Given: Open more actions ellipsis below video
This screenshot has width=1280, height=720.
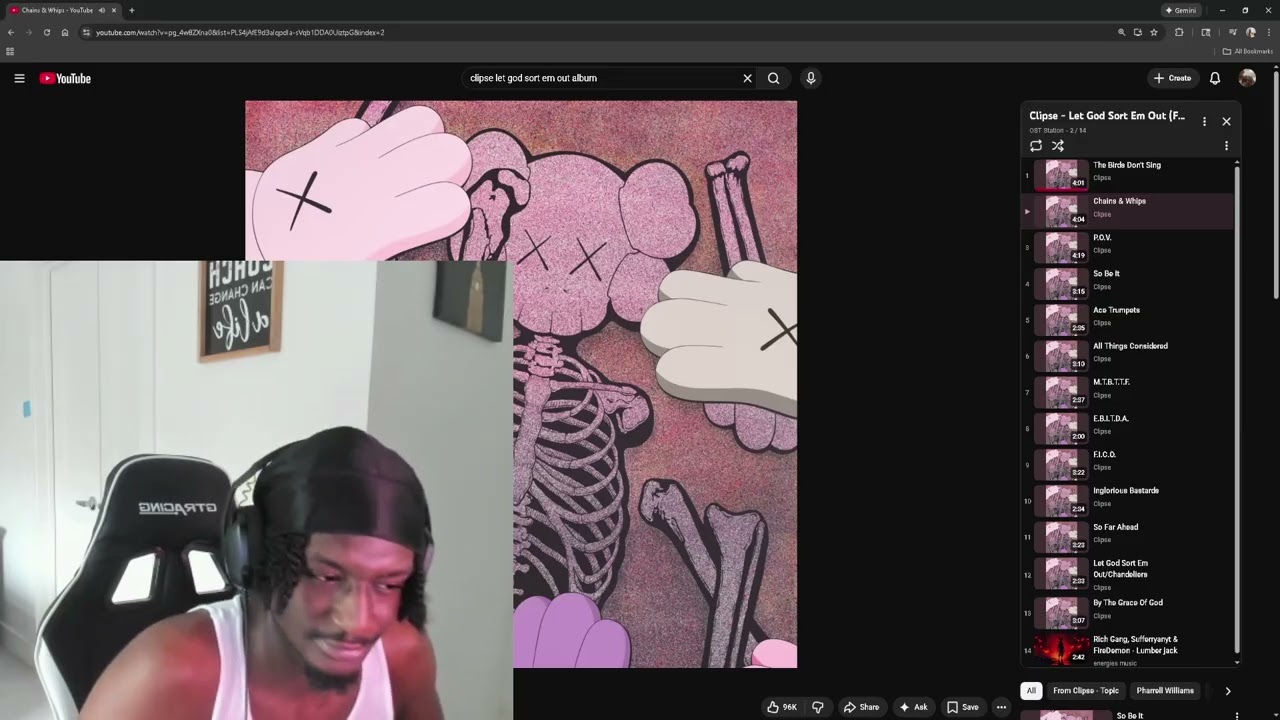Looking at the screenshot, I should pos(1001,707).
